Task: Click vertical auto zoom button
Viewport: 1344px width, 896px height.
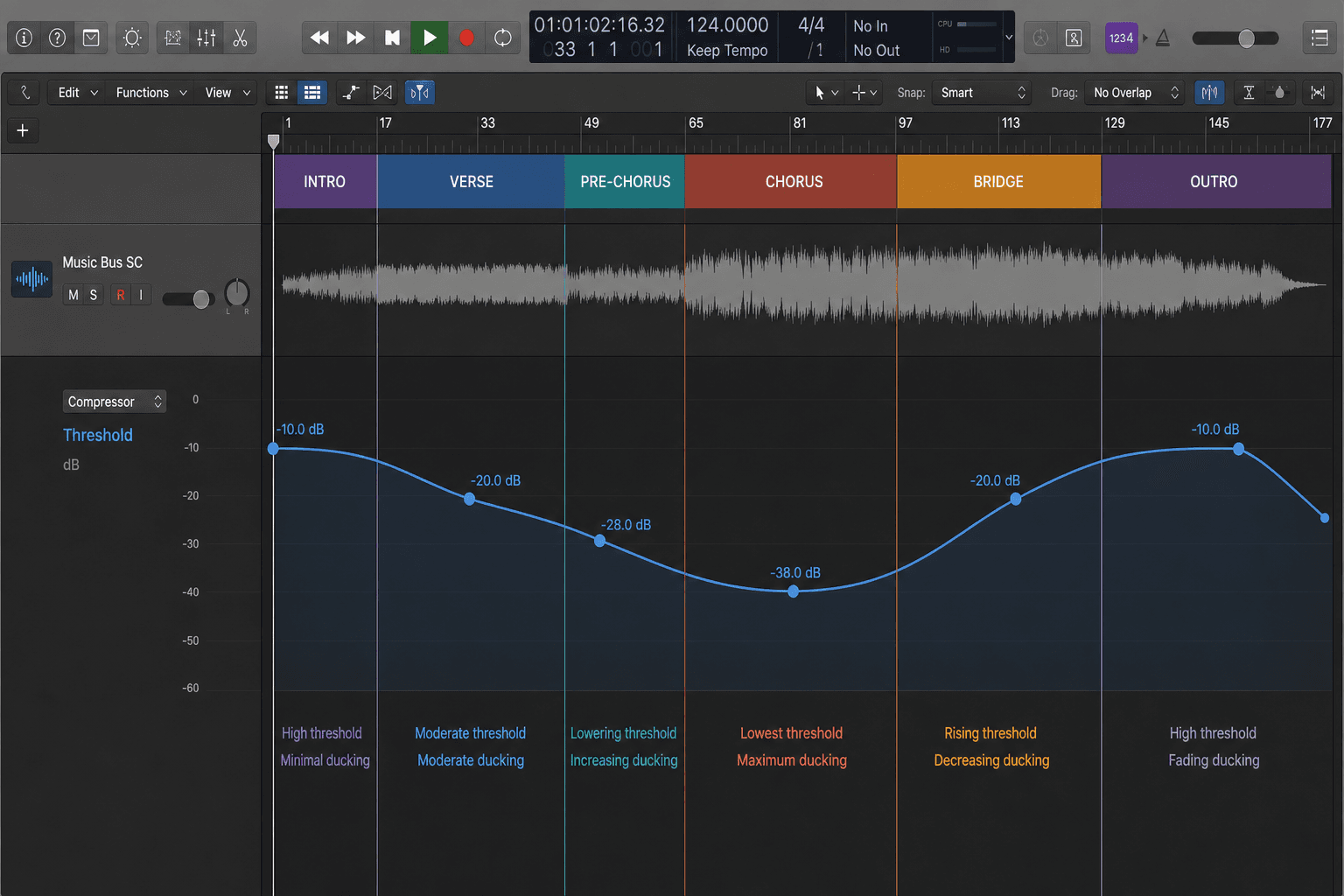Action: pos(1249,93)
